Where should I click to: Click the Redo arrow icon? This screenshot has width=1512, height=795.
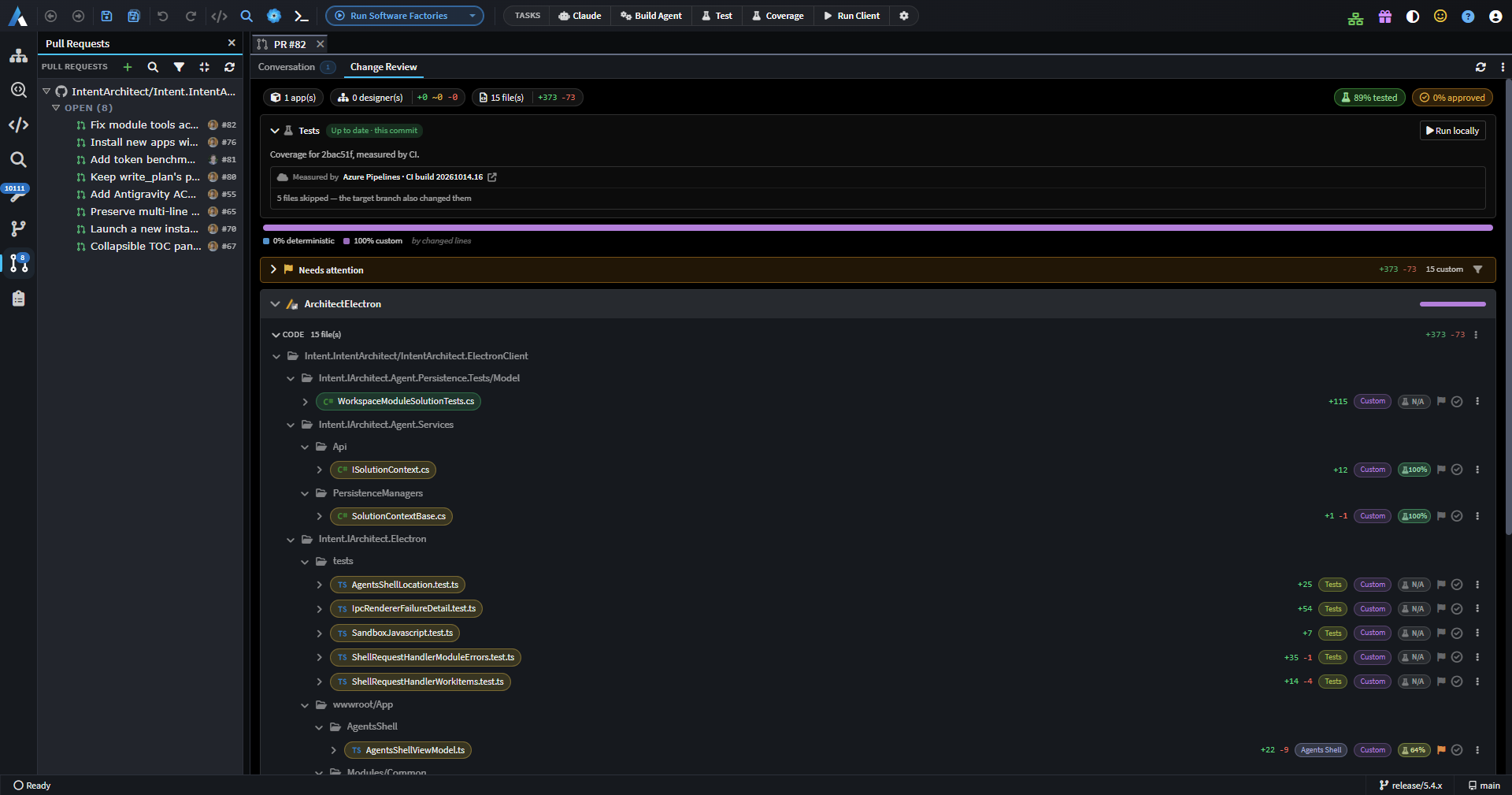(x=191, y=16)
